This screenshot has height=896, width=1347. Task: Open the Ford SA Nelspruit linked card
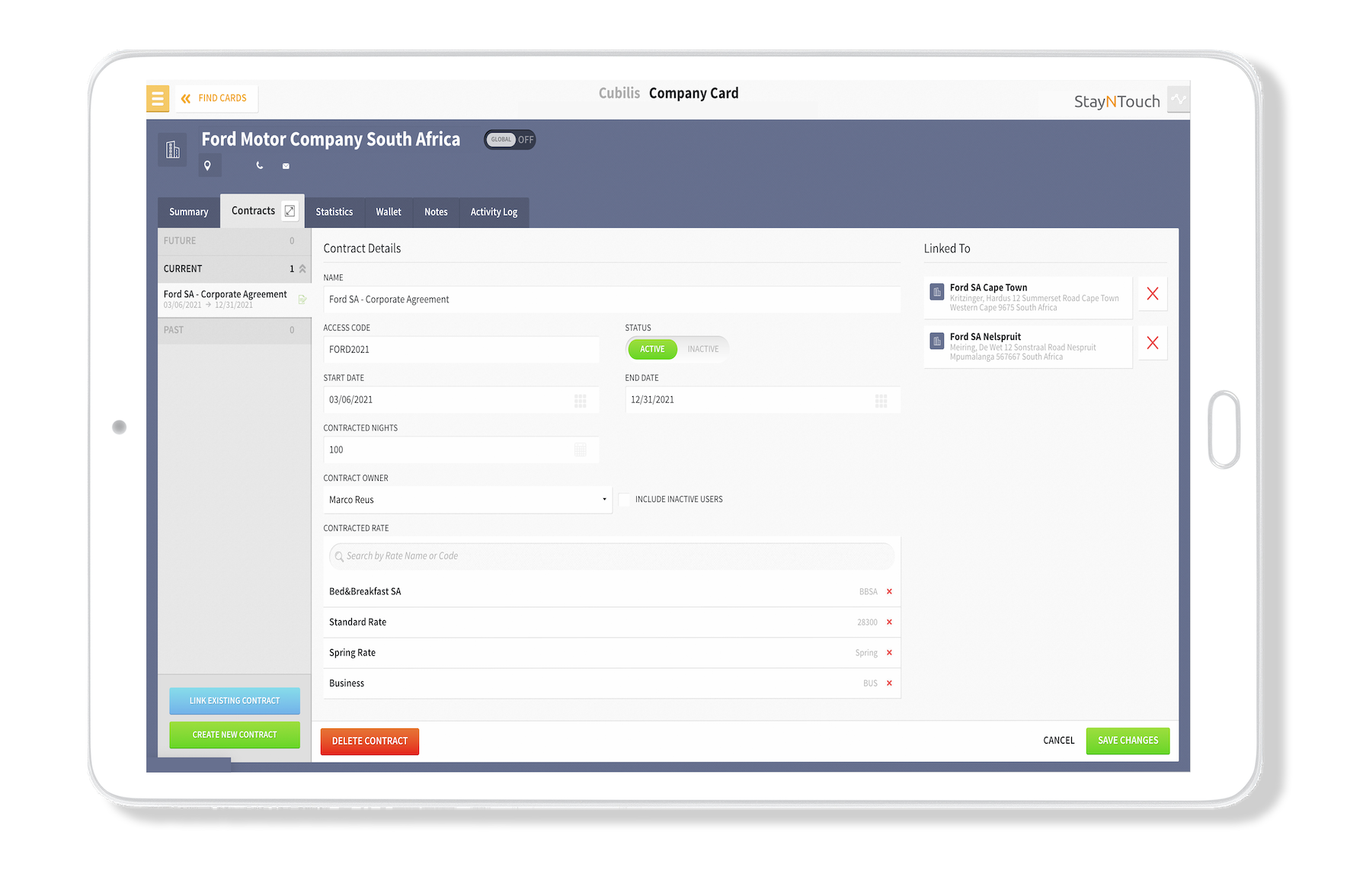1028,347
